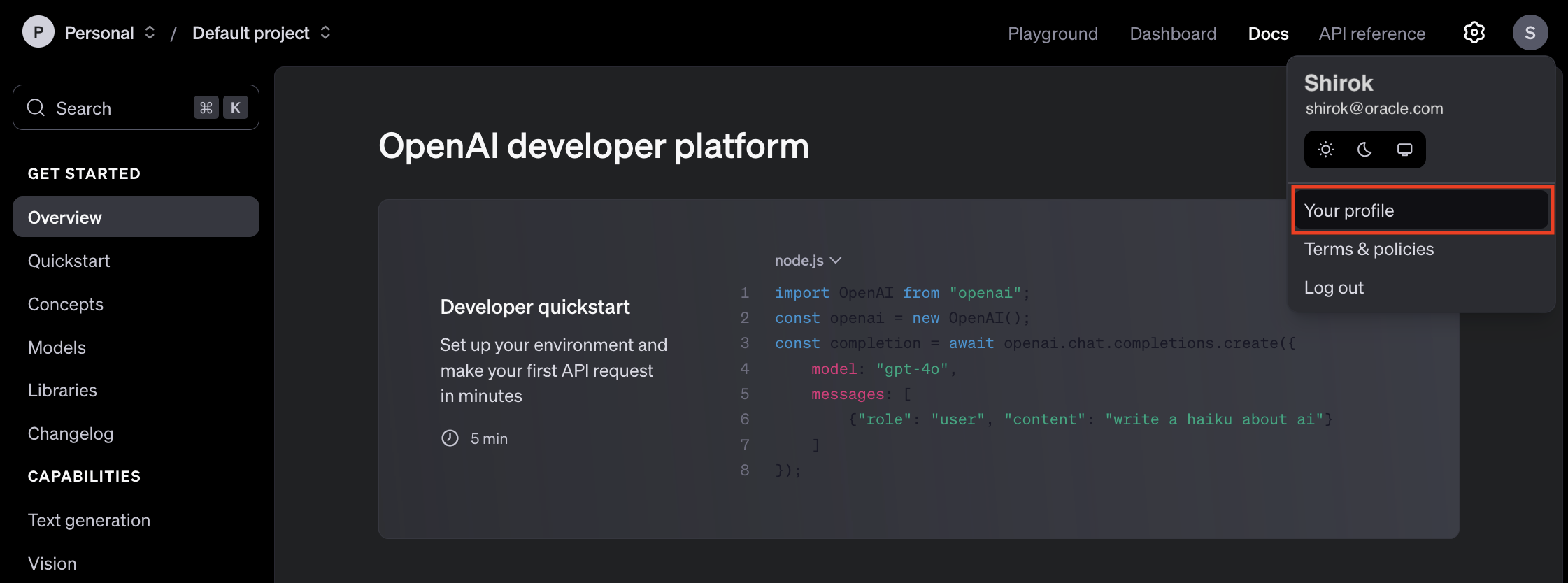
Task: Click code line model: "gpt-4o"
Action: tap(883, 369)
